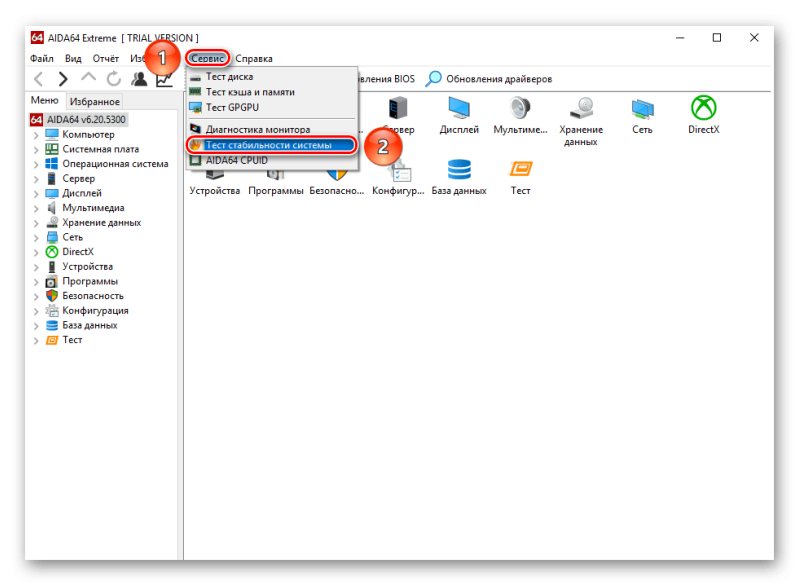
Task: Select AIDA64 v6.20.5300 root in the tree
Action: coord(78,119)
